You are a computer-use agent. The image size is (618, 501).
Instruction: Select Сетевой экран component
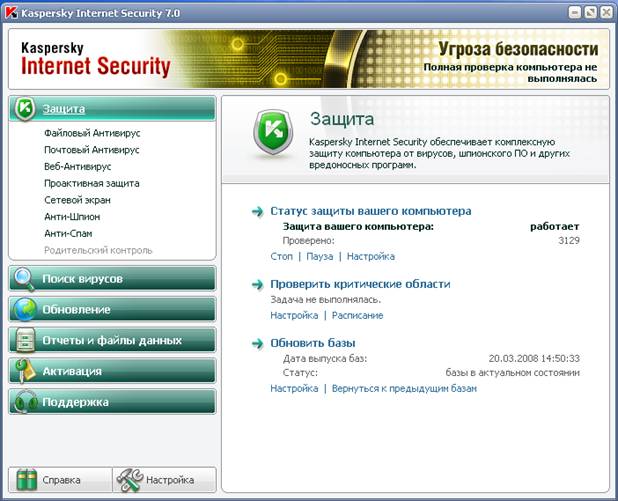click(x=78, y=200)
